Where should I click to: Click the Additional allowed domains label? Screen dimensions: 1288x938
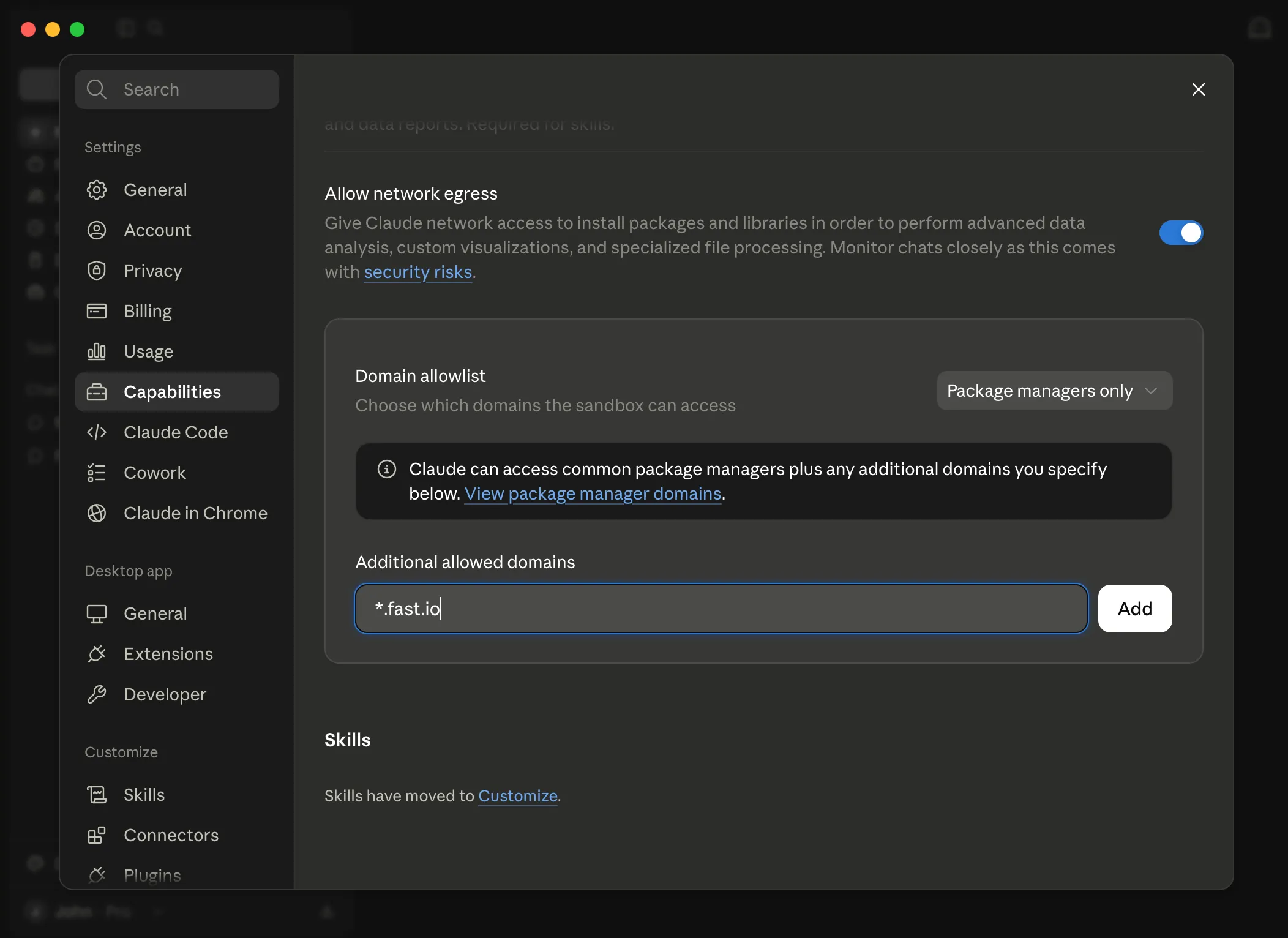pyautogui.click(x=465, y=562)
